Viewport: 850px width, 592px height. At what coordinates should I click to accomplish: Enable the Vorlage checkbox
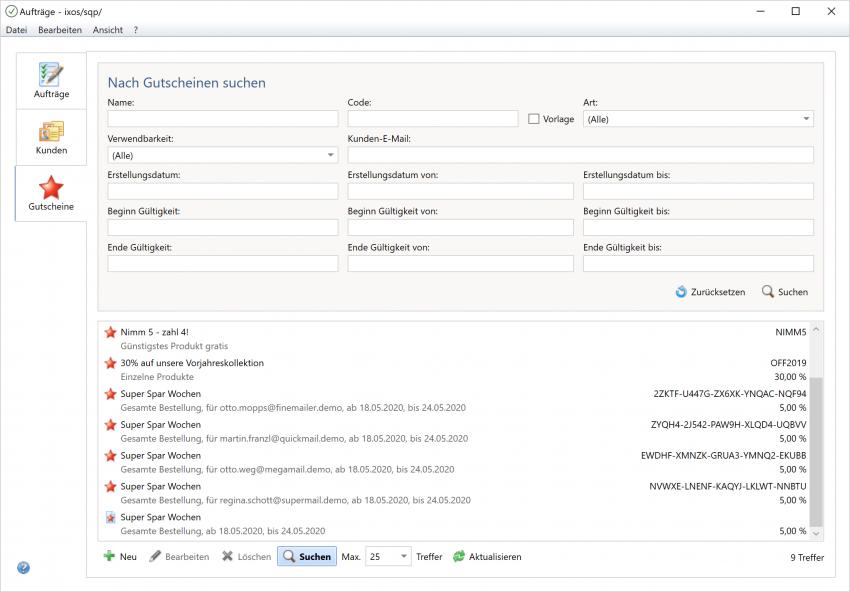point(534,119)
